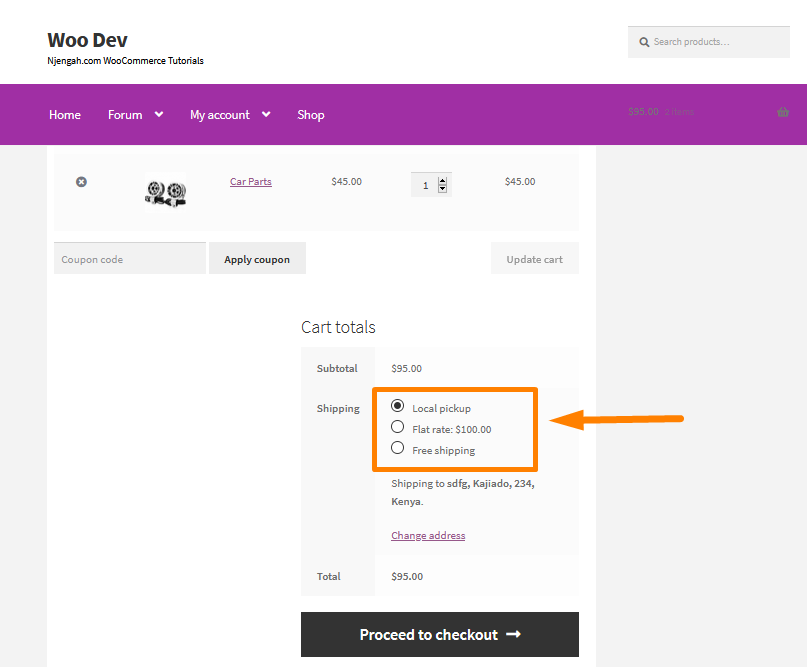Open My account from the navigation
The width and height of the screenshot is (807, 667).
(x=220, y=115)
